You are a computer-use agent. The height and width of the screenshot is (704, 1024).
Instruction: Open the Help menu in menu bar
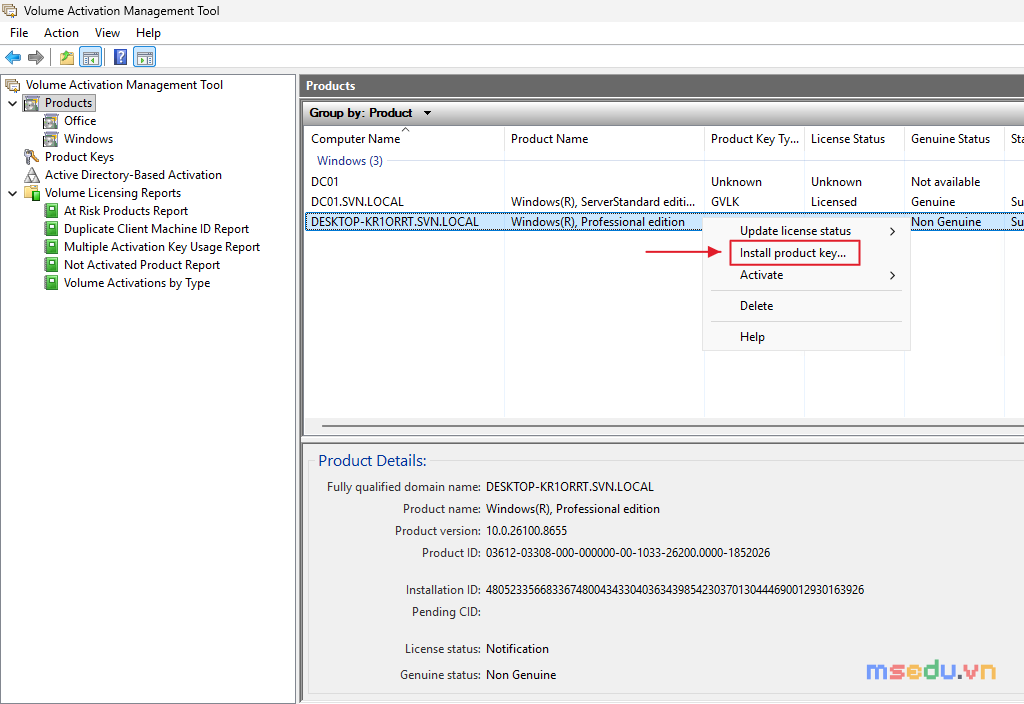(148, 33)
